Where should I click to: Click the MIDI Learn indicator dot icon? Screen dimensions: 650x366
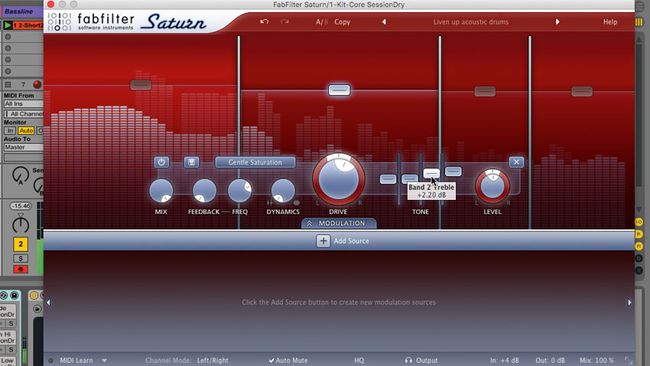(51, 361)
